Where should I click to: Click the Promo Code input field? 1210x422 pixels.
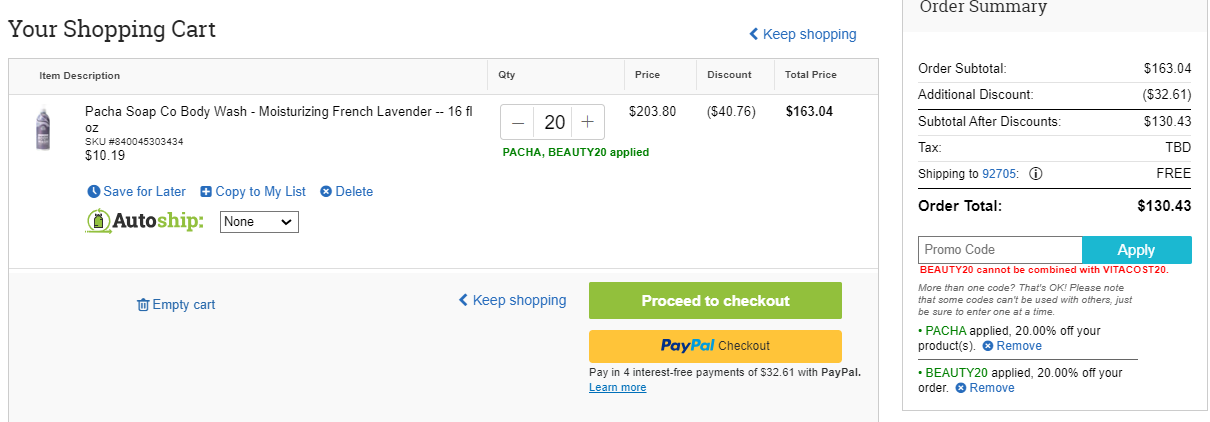pyautogui.click(x=1000, y=250)
